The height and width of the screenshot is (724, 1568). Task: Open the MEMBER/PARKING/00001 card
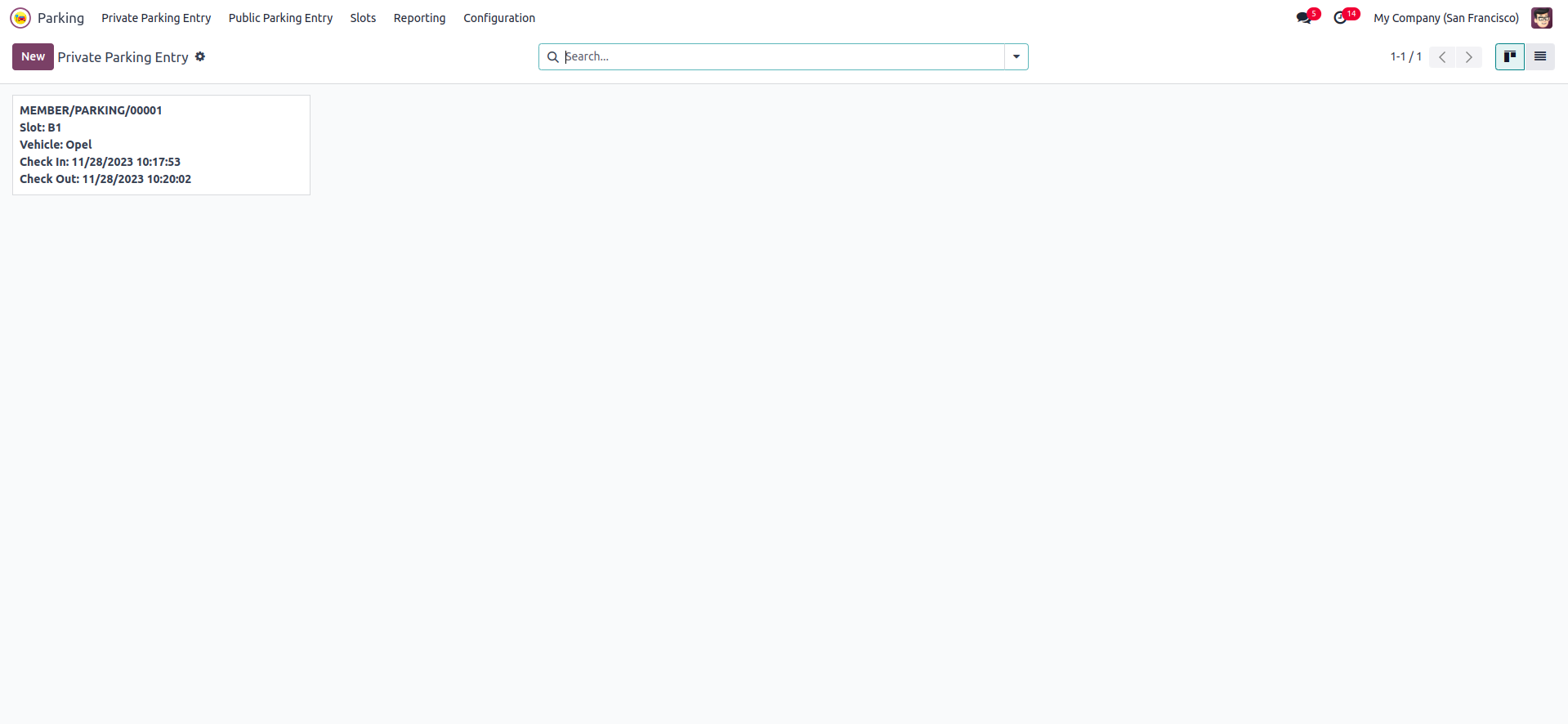161,145
